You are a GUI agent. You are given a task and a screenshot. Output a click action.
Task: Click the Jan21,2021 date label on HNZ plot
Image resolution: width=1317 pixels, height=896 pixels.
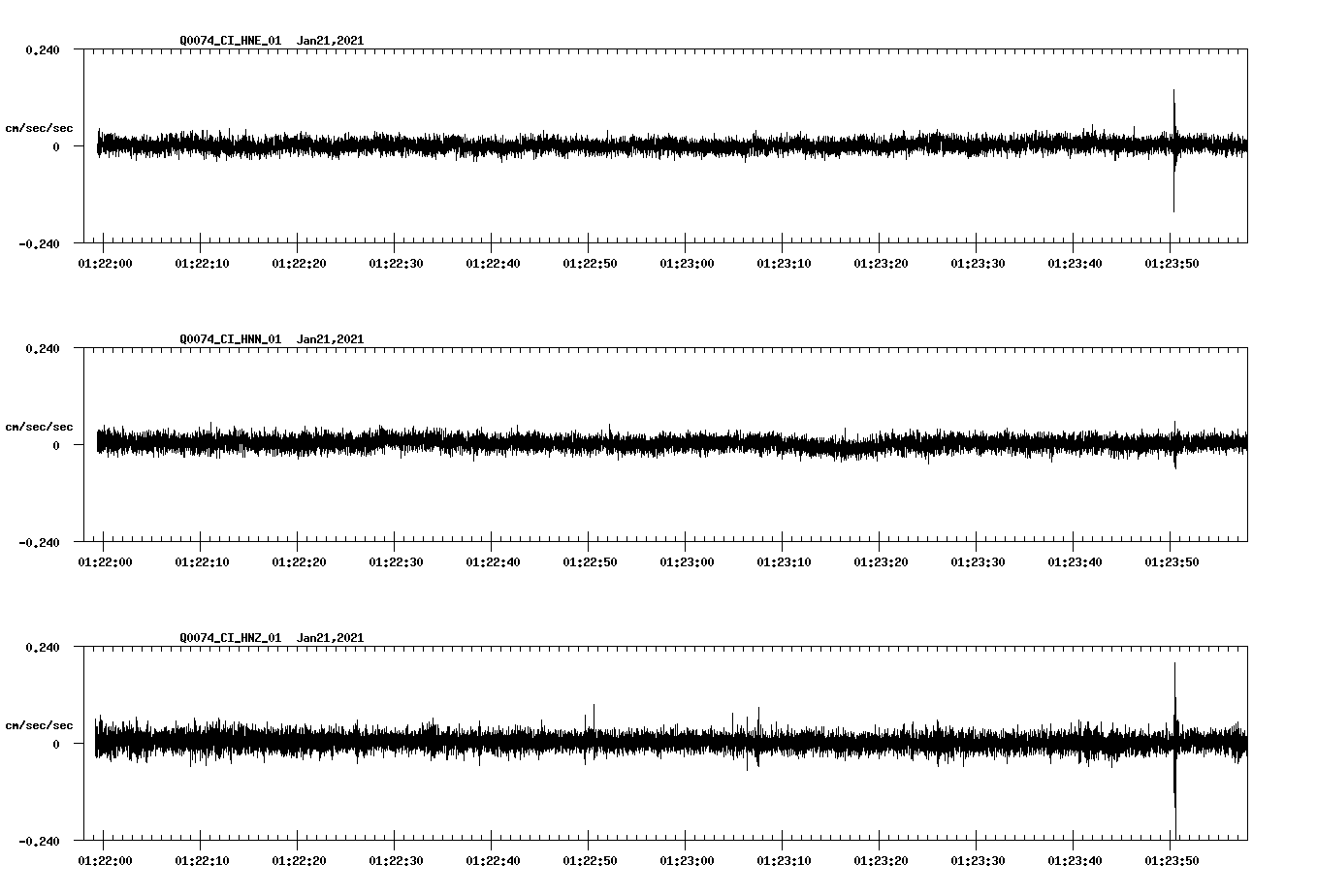331,638
